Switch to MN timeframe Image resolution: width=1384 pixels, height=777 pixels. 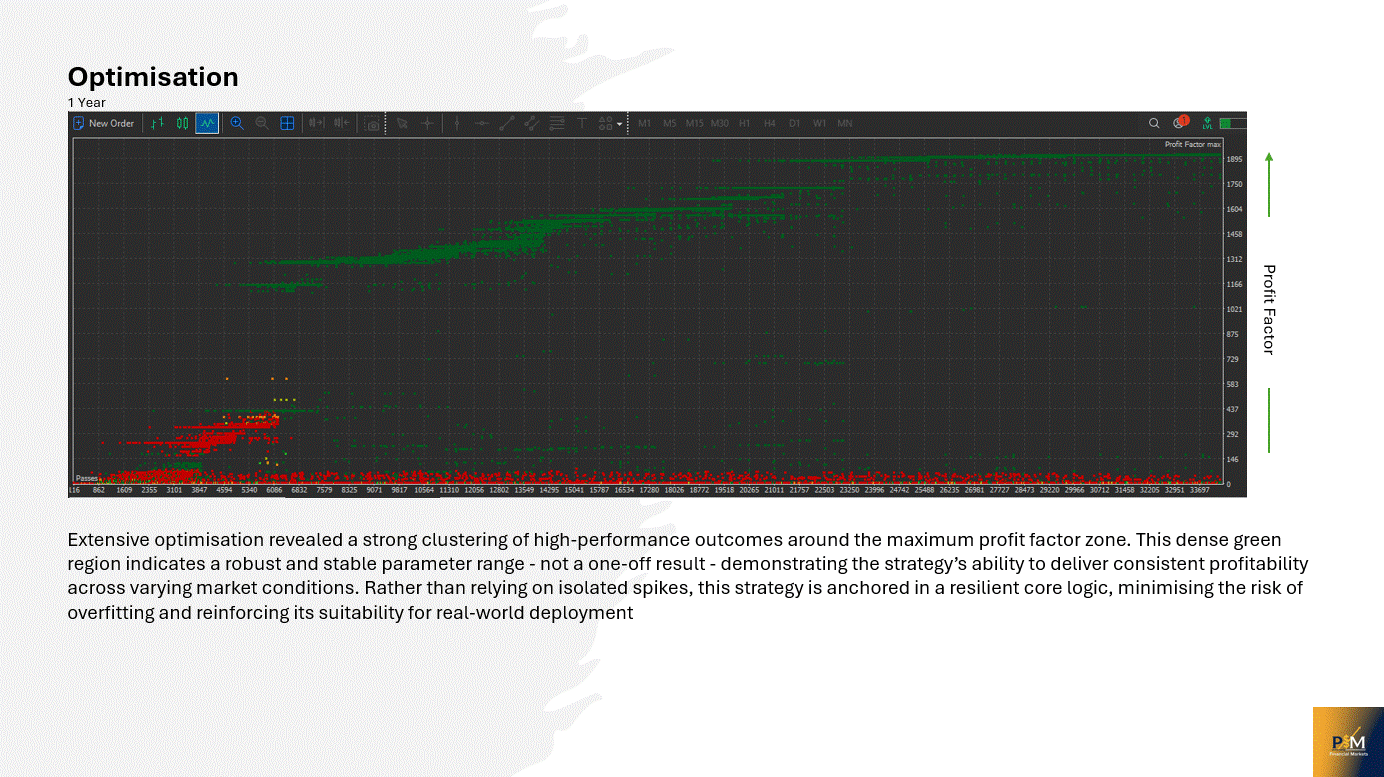coord(845,123)
